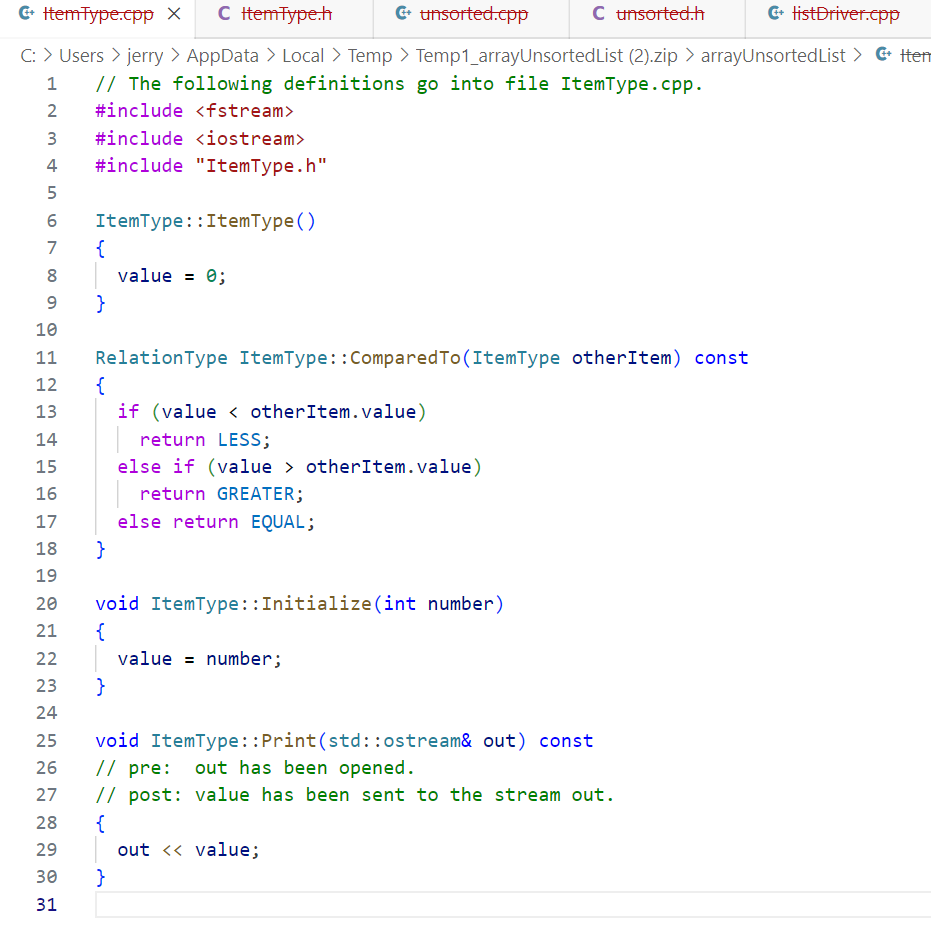Click Users in the breadcrumb path
Image resolution: width=931 pixels, height=928 pixels.
click(82, 56)
